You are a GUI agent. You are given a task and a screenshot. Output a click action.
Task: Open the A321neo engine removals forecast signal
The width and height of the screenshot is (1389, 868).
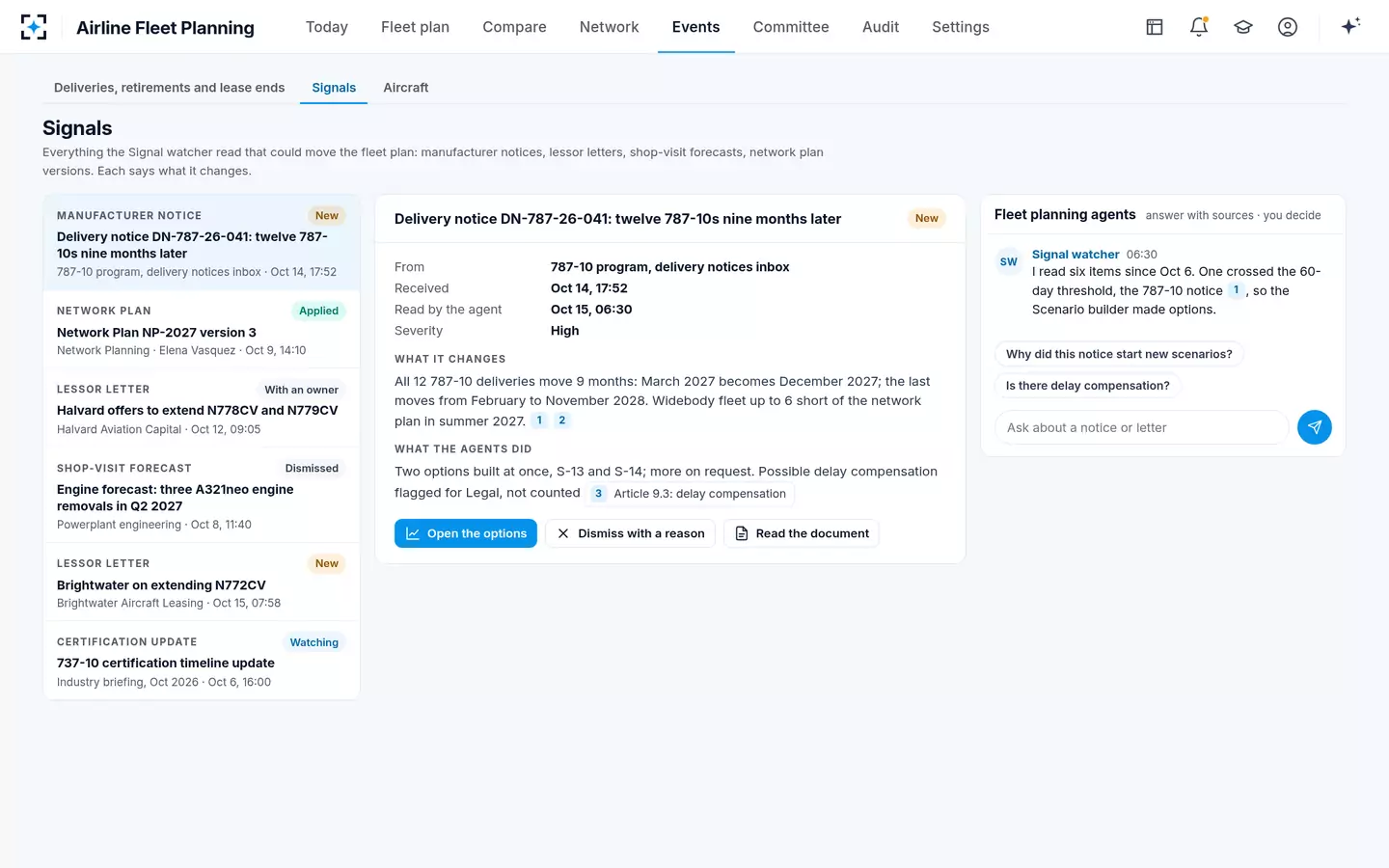pos(202,496)
